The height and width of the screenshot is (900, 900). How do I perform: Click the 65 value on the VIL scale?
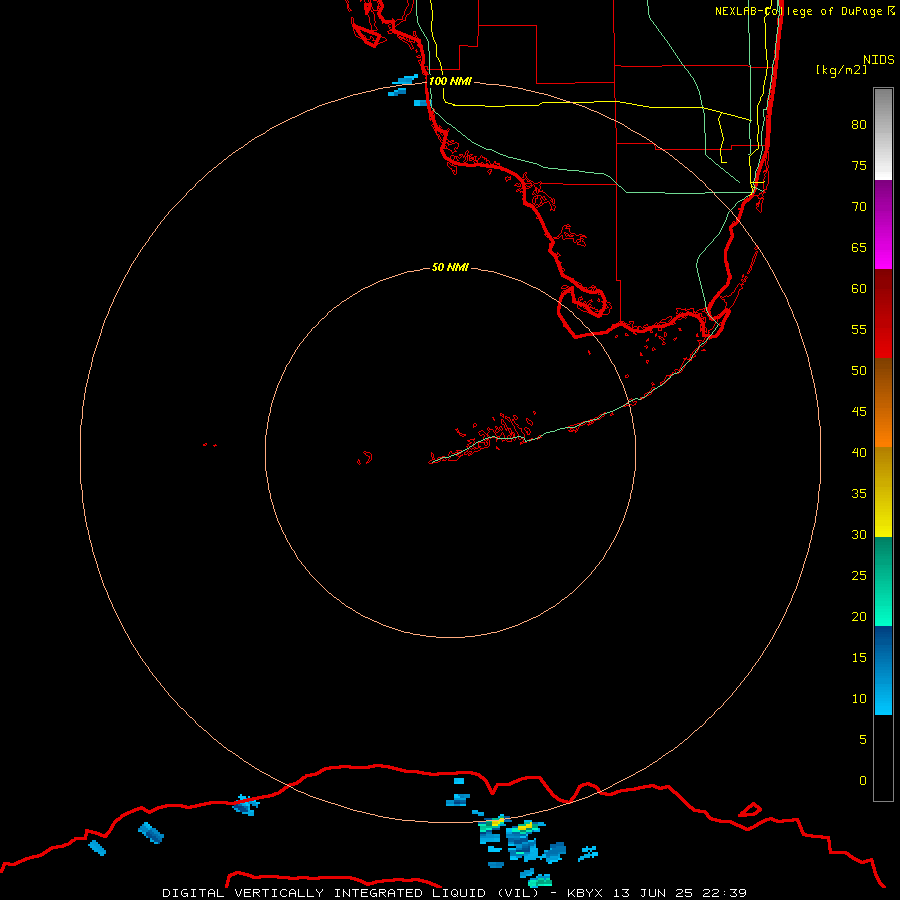(x=859, y=247)
